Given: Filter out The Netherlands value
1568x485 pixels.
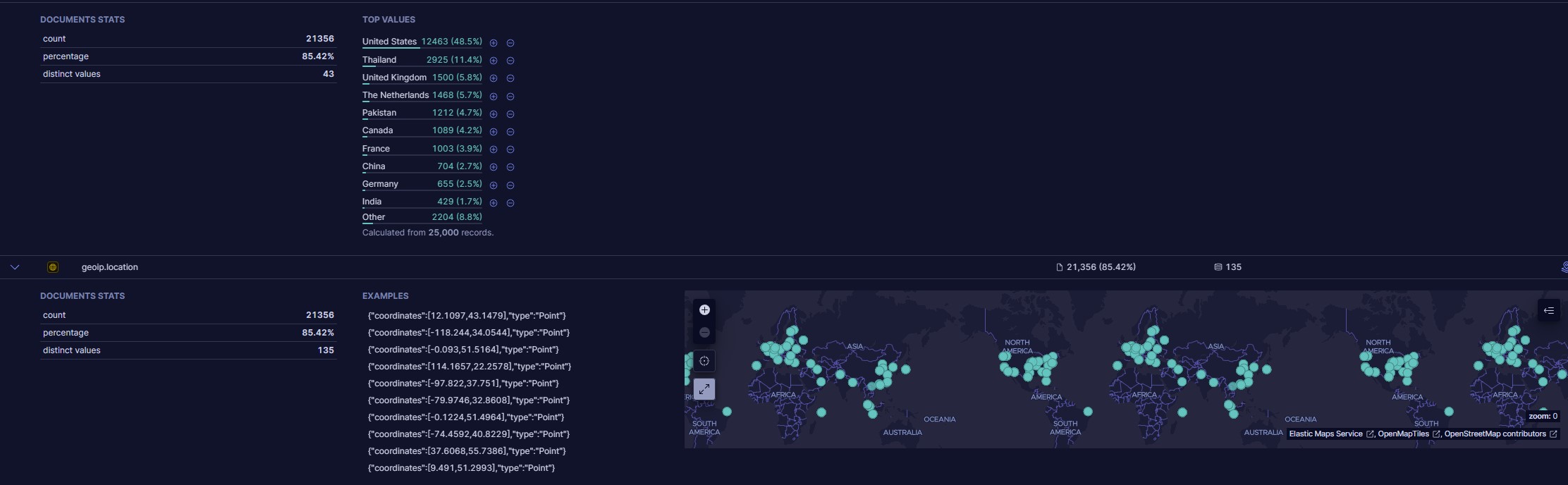Looking at the screenshot, I should pos(510,97).
